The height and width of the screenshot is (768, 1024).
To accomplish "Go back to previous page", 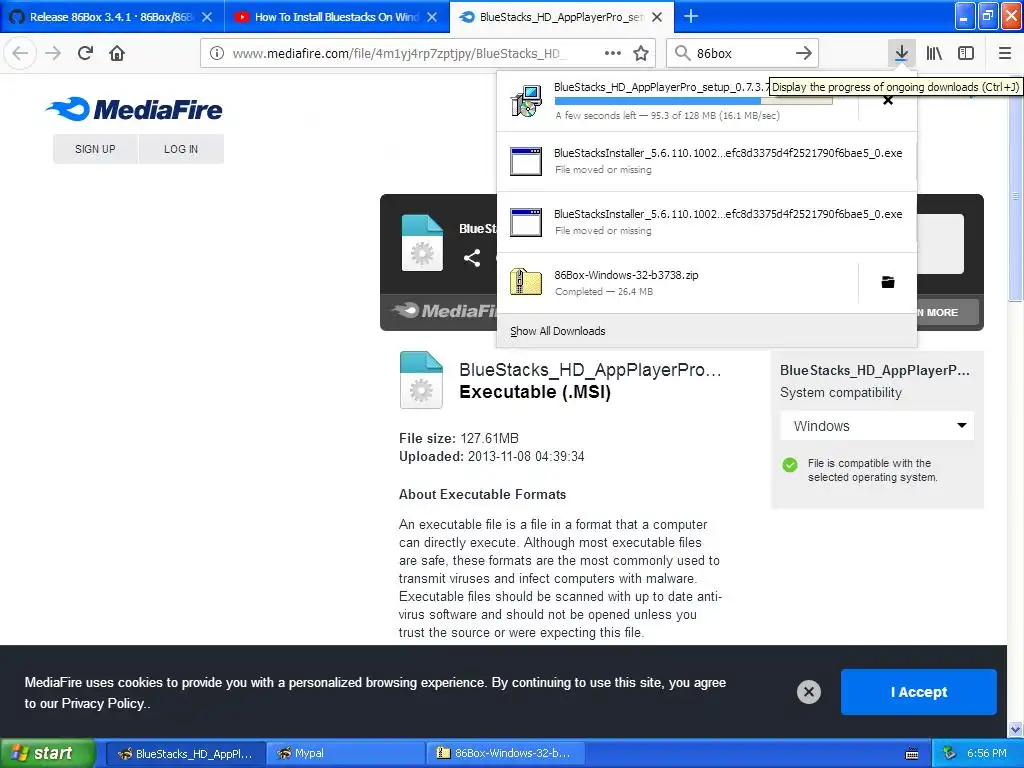I will [20, 53].
